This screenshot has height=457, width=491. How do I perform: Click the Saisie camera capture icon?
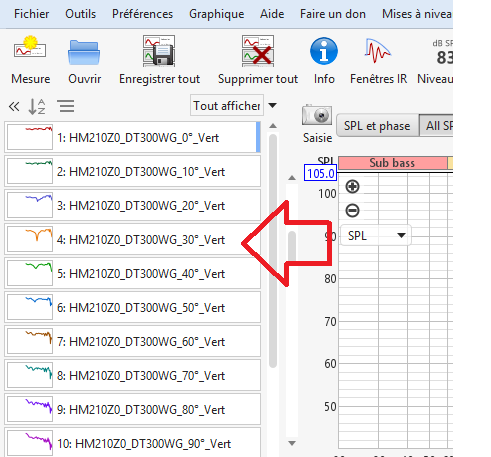coord(317,115)
